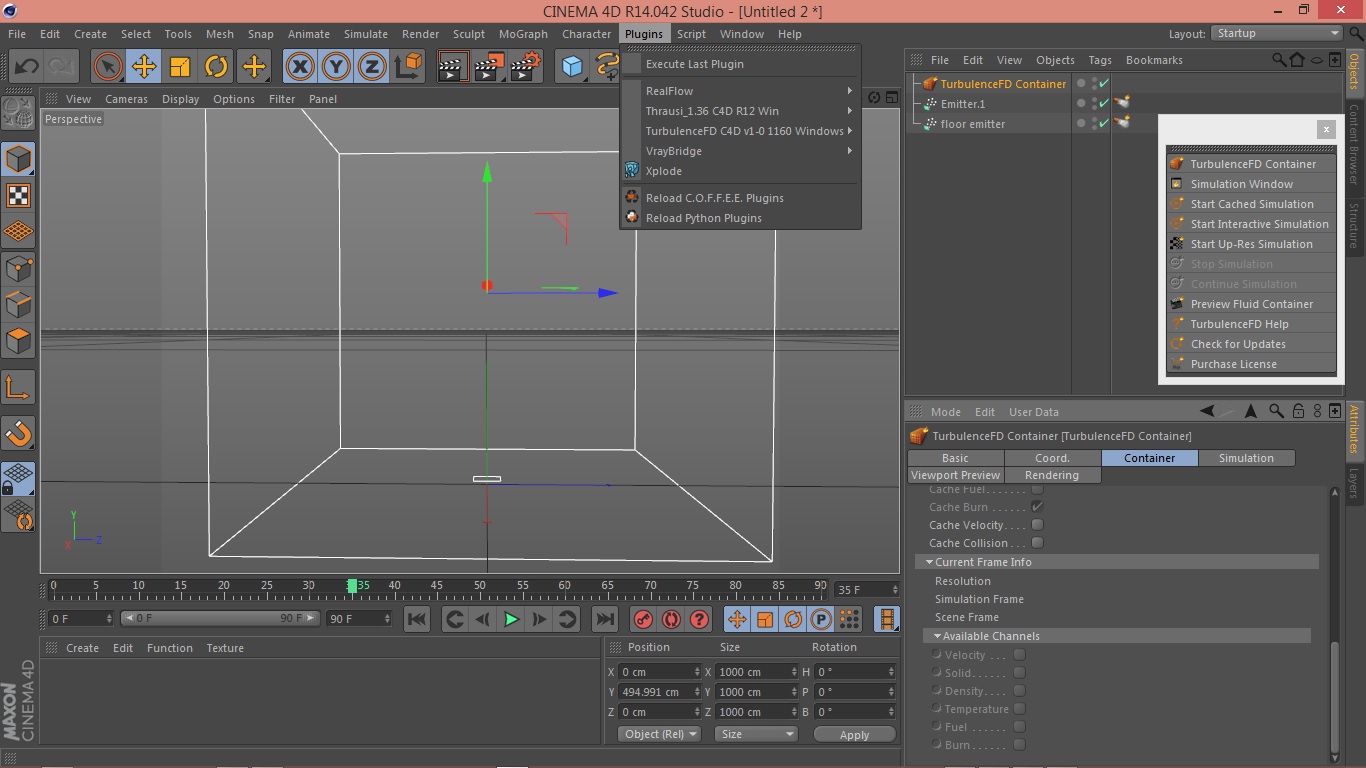Select Xplode from Plugins menu

click(741, 171)
